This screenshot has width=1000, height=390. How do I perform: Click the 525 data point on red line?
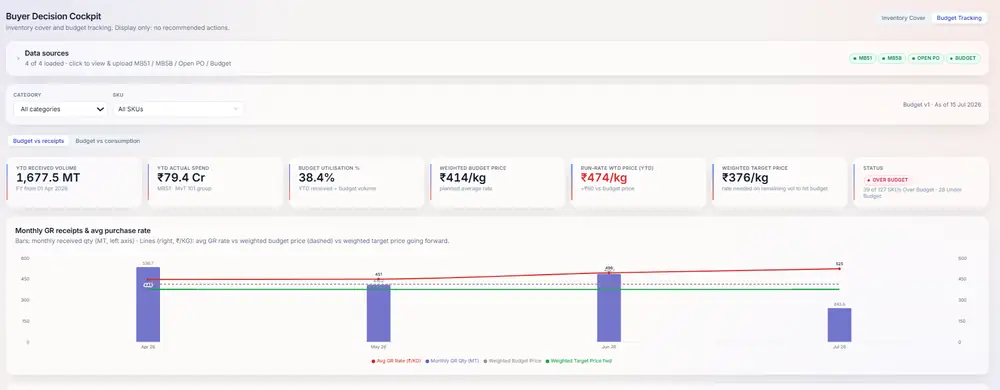point(839,269)
